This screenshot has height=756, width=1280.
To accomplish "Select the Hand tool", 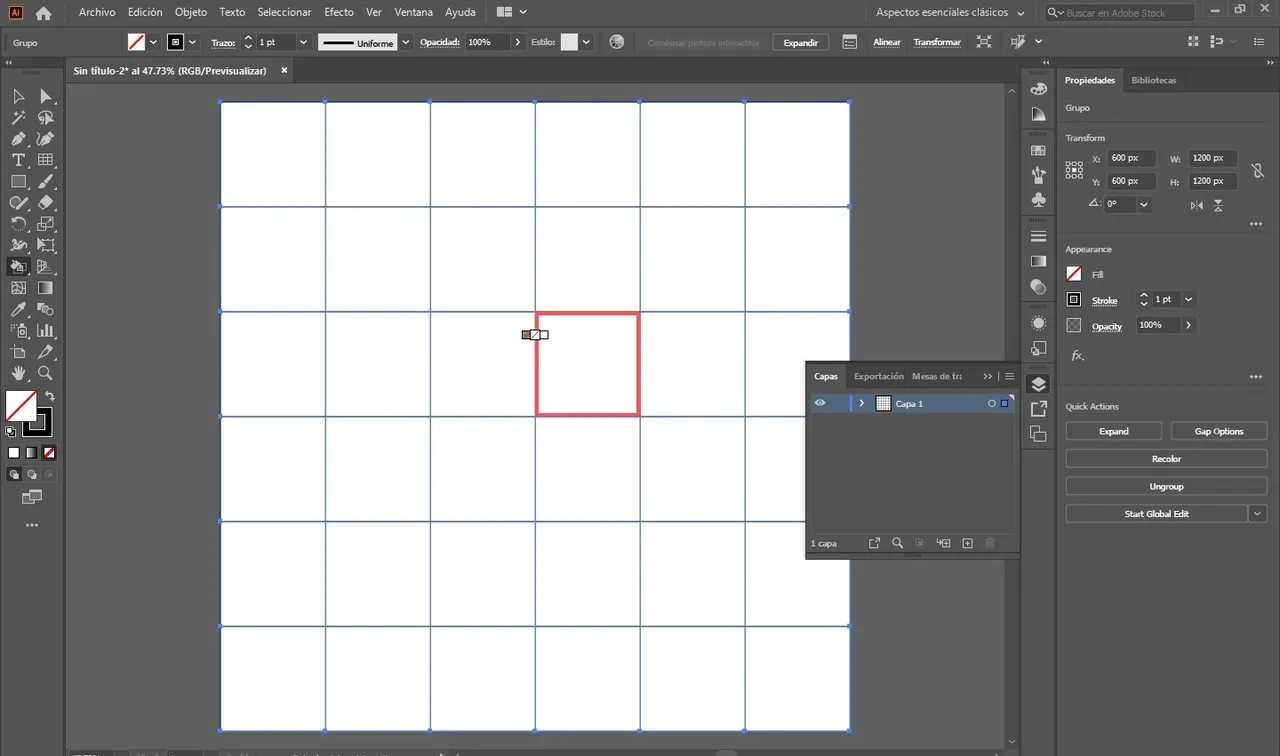I will pos(18,373).
